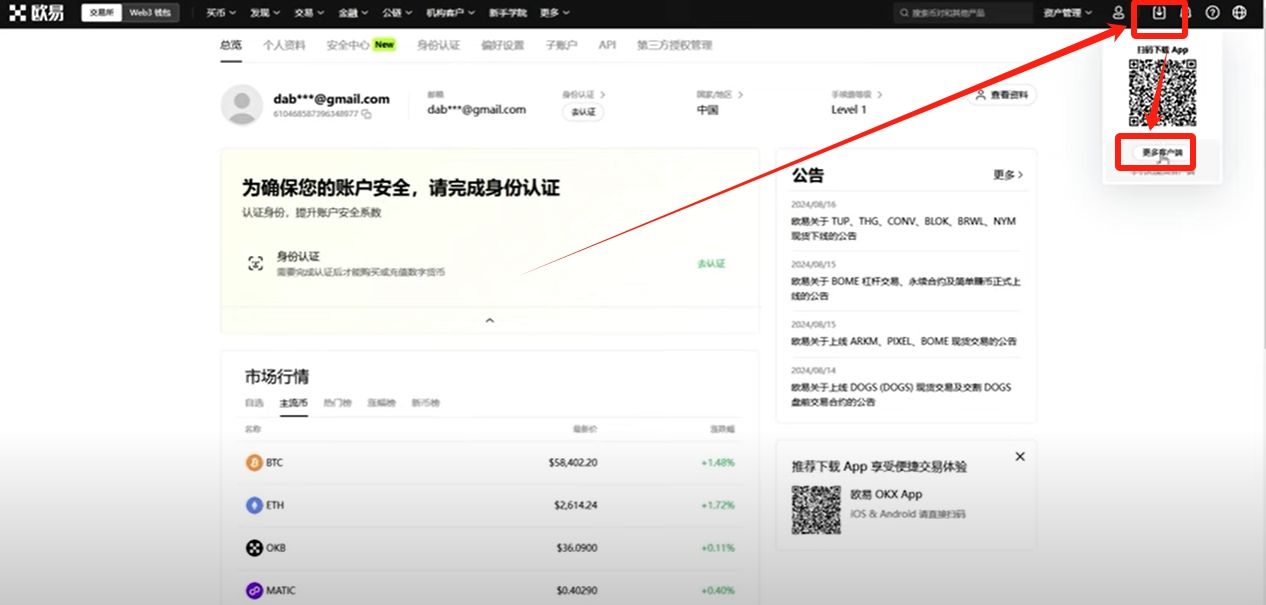
Task: Click the header search input field
Action: (964, 13)
